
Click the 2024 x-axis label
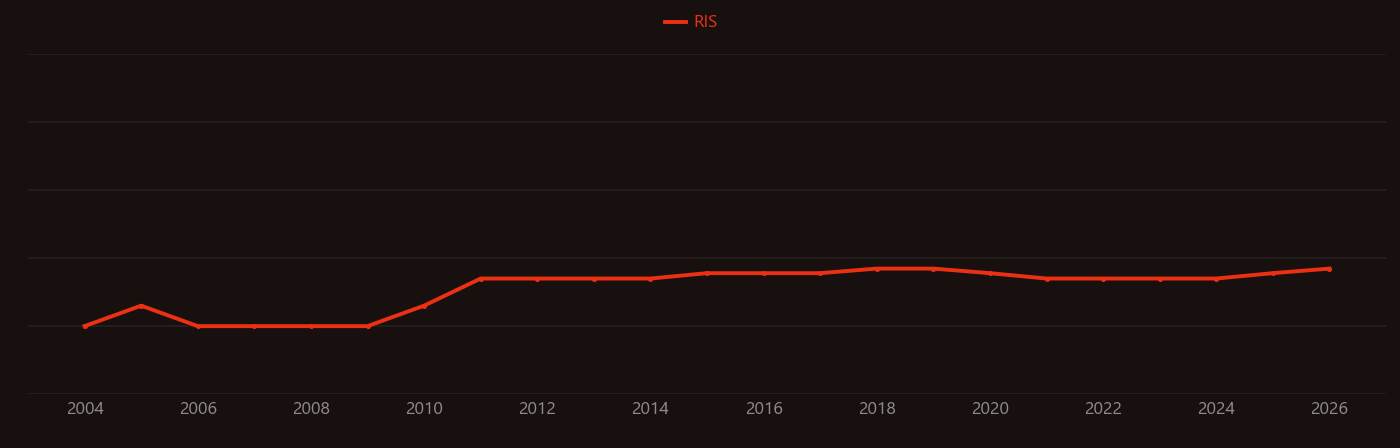pyautogui.click(x=1216, y=409)
